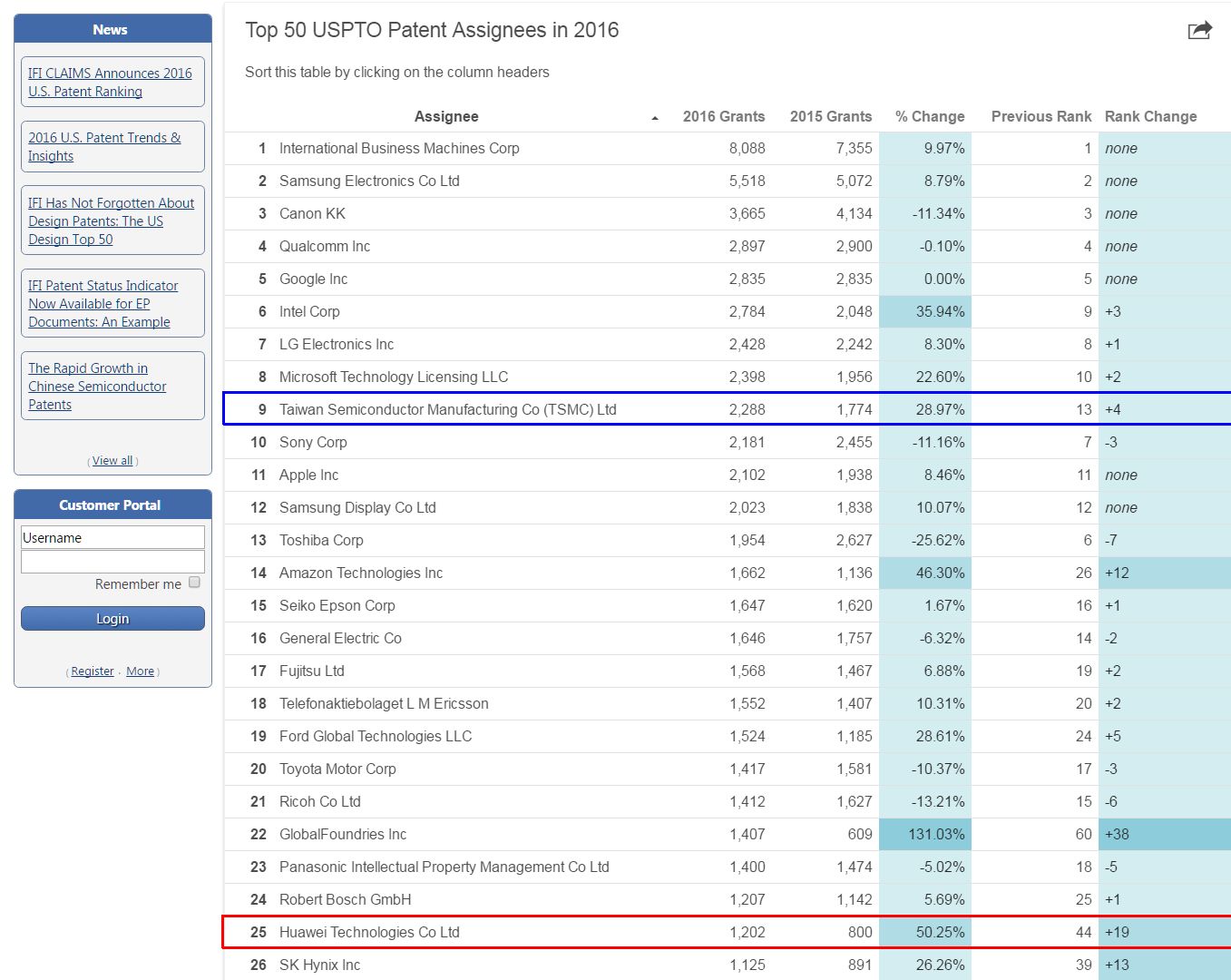Image resolution: width=1231 pixels, height=980 pixels.
Task: Click LG Electronics Inc assignee
Action: [337, 344]
